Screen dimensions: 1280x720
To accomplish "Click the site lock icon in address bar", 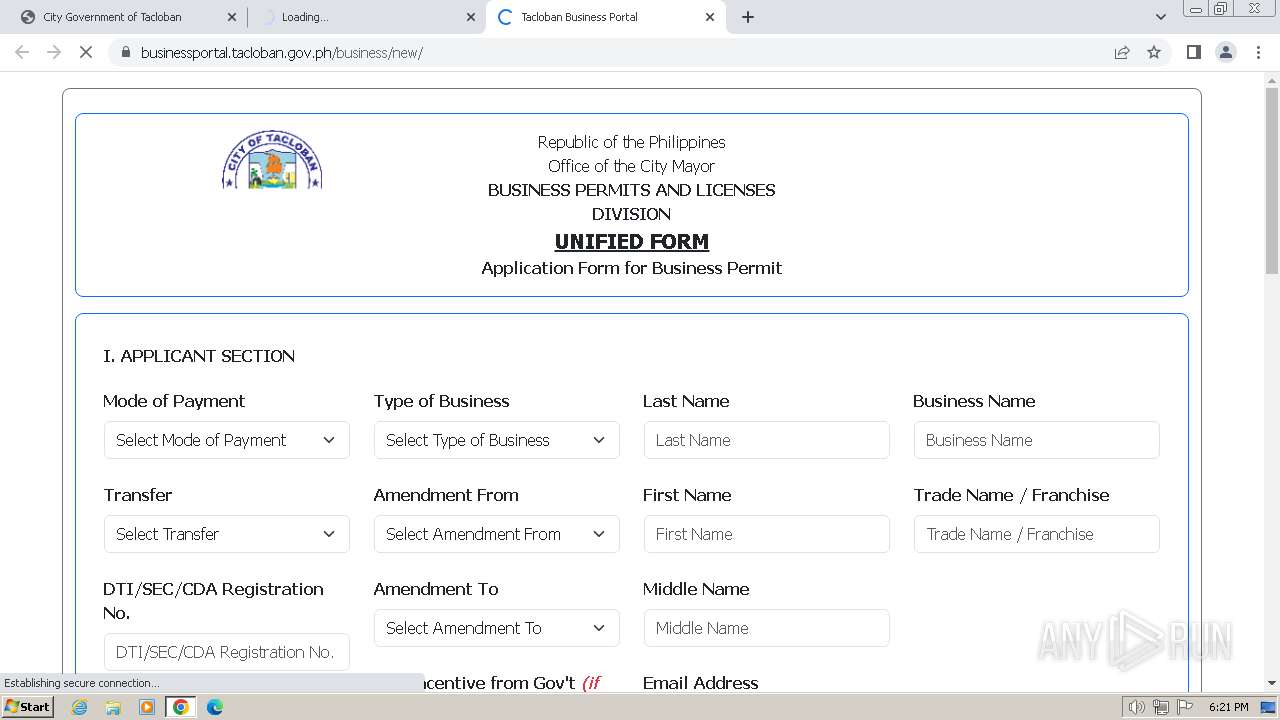I will (x=125, y=52).
